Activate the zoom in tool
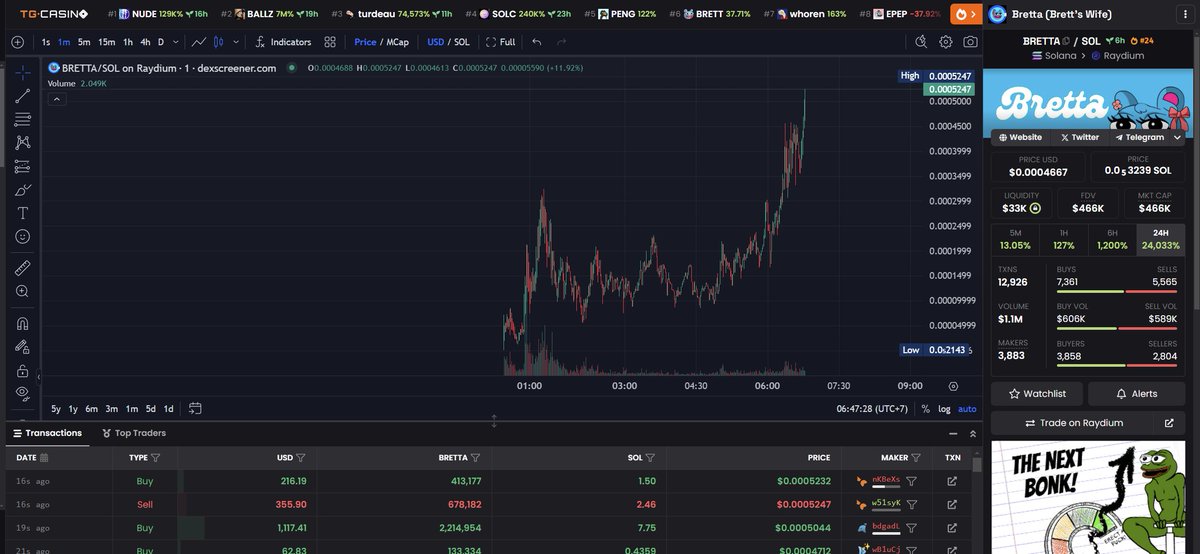Image resolution: width=1200 pixels, height=554 pixels. (x=22, y=291)
